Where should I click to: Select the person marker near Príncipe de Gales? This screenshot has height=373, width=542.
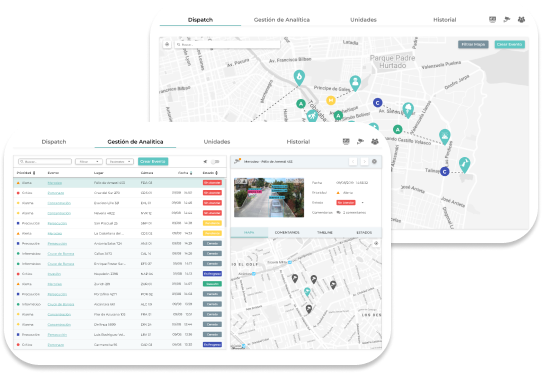click(x=355, y=83)
